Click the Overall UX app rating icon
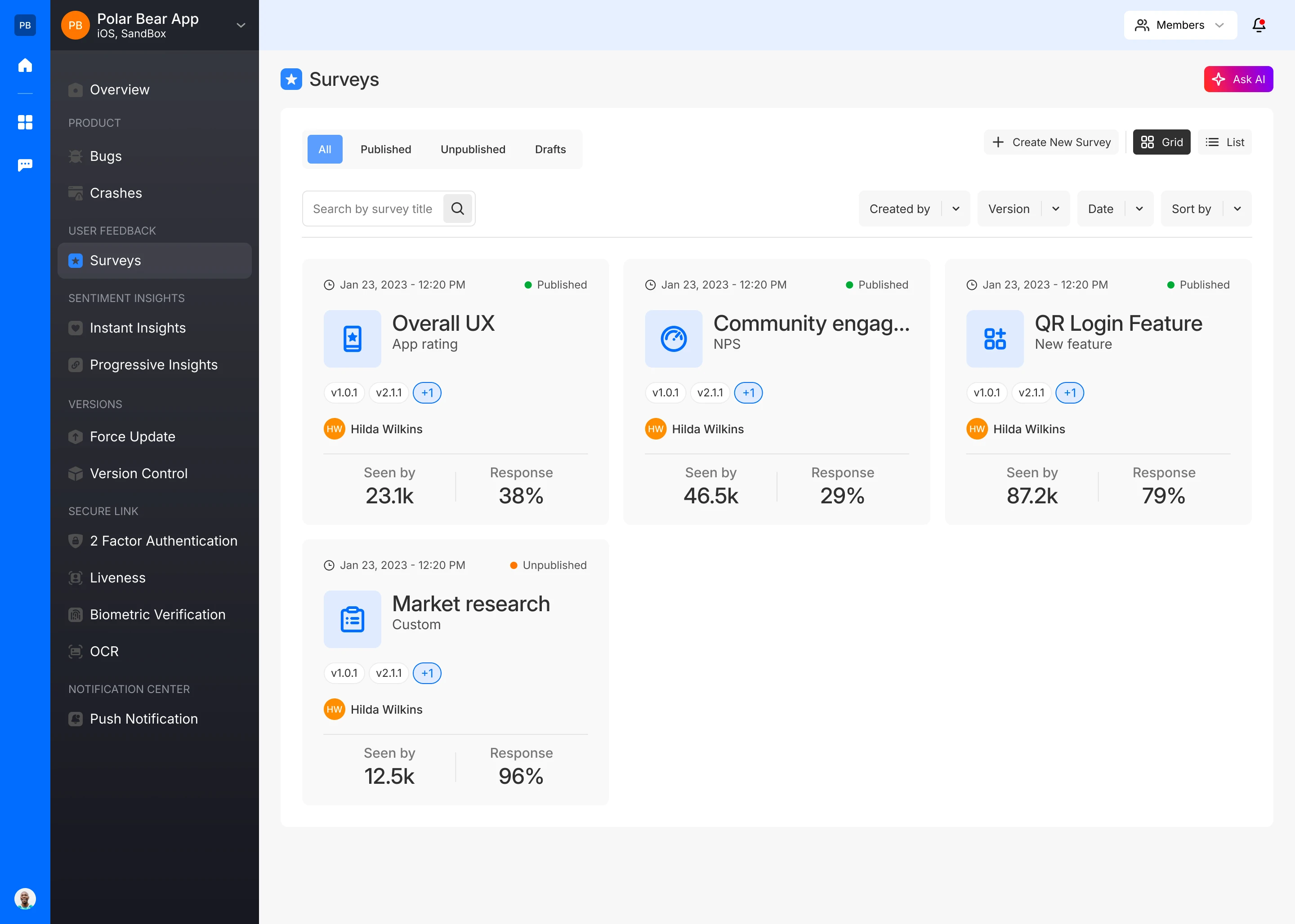The height and width of the screenshot is (924, 1295). [x=353, y=338]
